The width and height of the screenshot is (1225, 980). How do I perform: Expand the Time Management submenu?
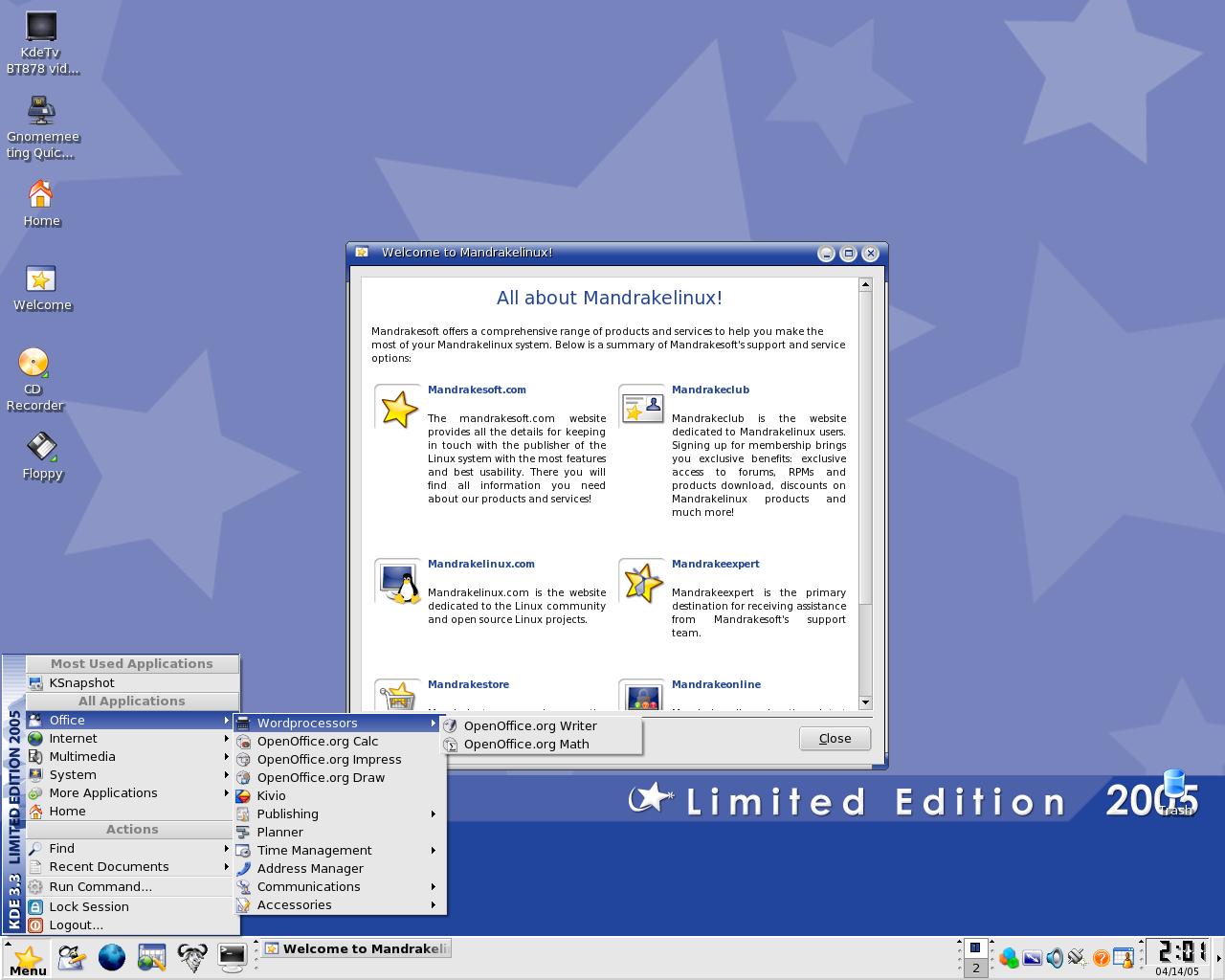[340, 850]
